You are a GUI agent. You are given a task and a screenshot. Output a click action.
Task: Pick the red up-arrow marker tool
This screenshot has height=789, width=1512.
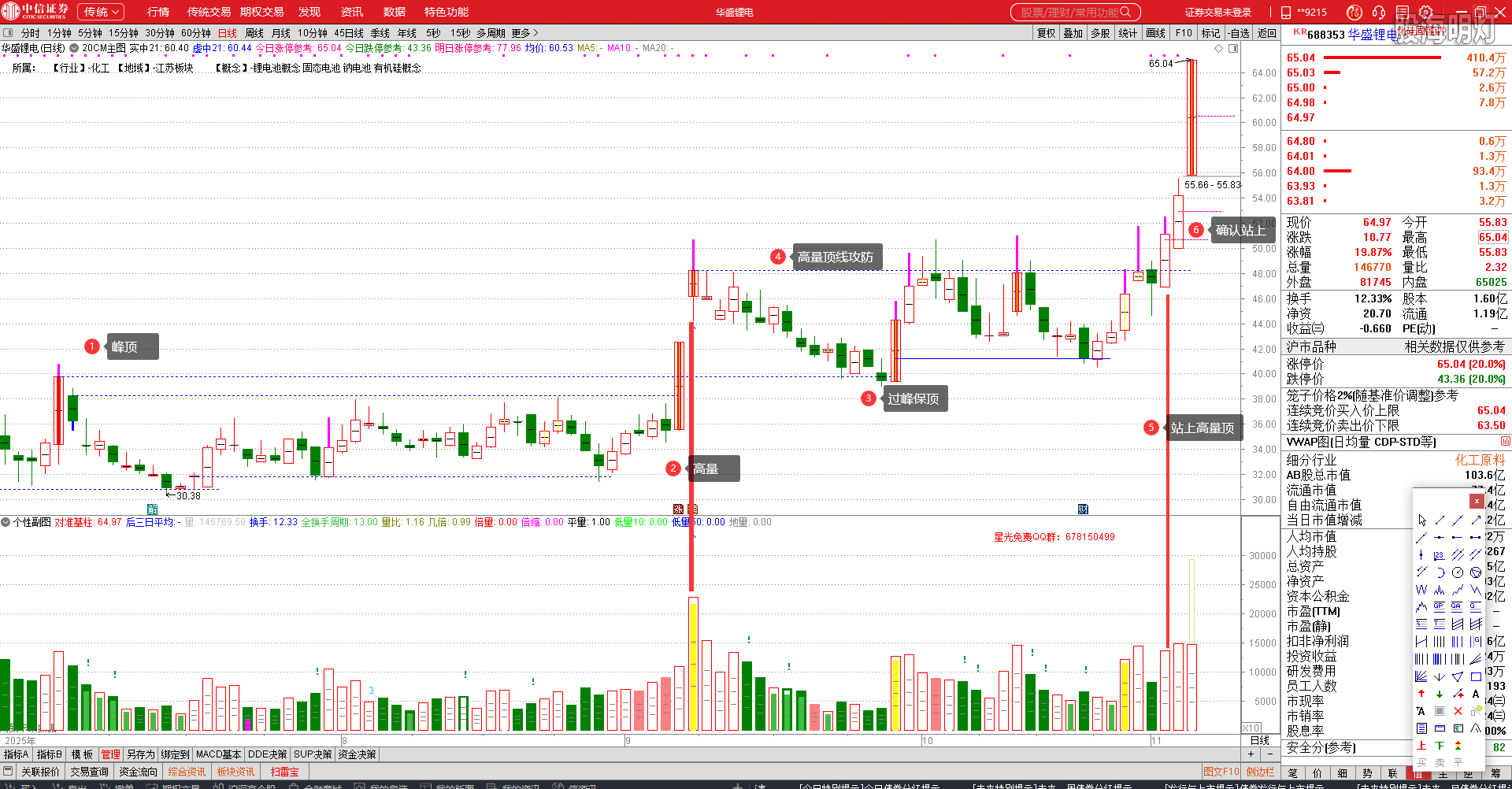coord(1421,694)
